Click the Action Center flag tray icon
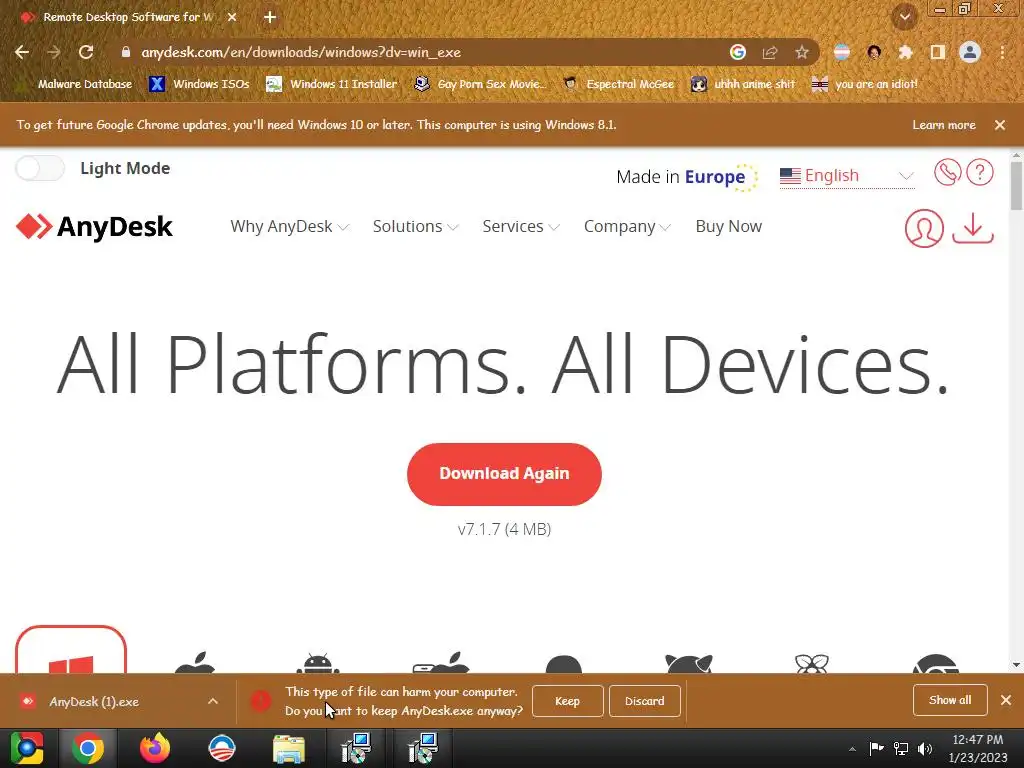Image resolution: width=1024 pixels, height=768 pixels. click(x=876, y=748)
